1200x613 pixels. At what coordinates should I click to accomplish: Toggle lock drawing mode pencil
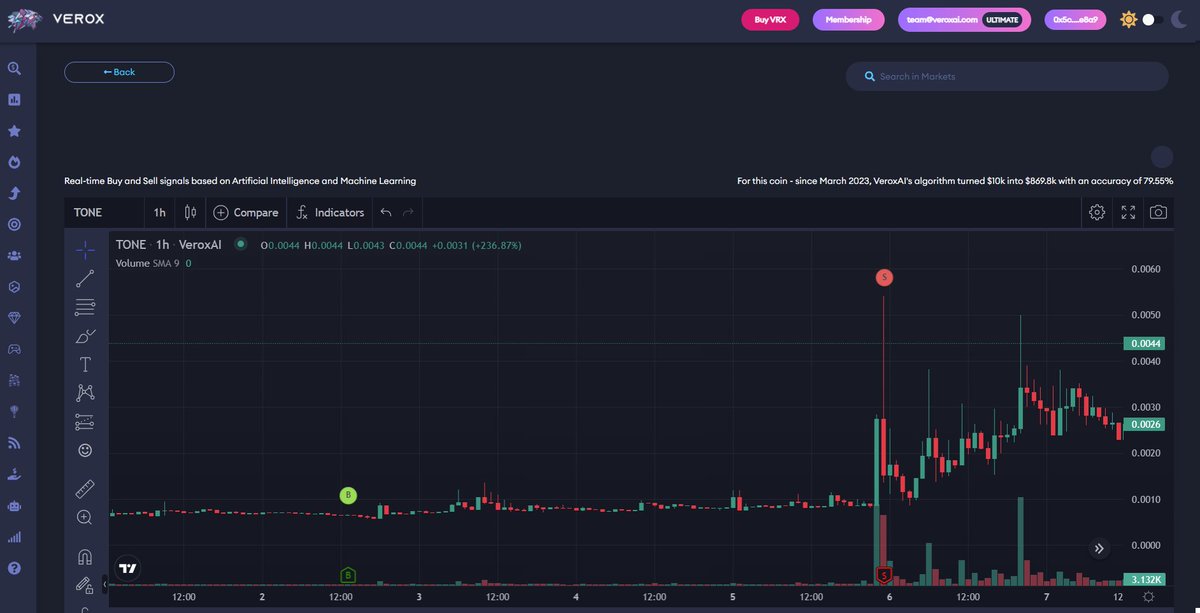point(85,585)
